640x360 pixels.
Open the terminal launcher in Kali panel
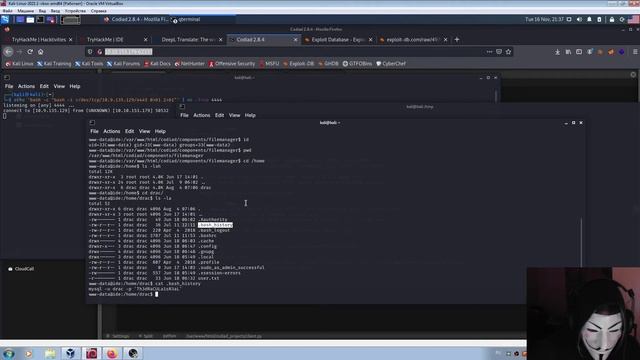coord(40,20)
